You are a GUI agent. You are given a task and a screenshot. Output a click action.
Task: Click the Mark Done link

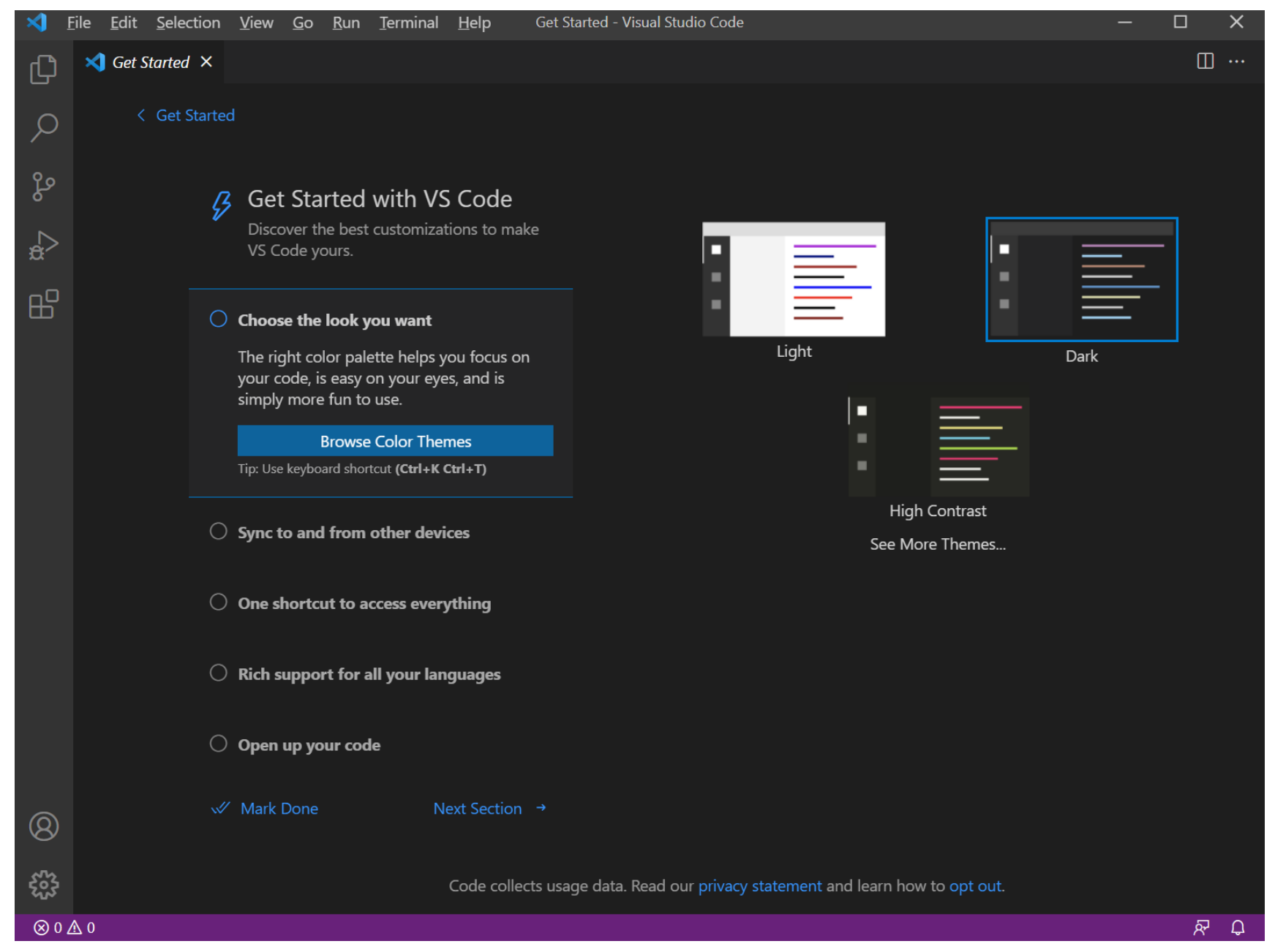[x=279, y=809]
